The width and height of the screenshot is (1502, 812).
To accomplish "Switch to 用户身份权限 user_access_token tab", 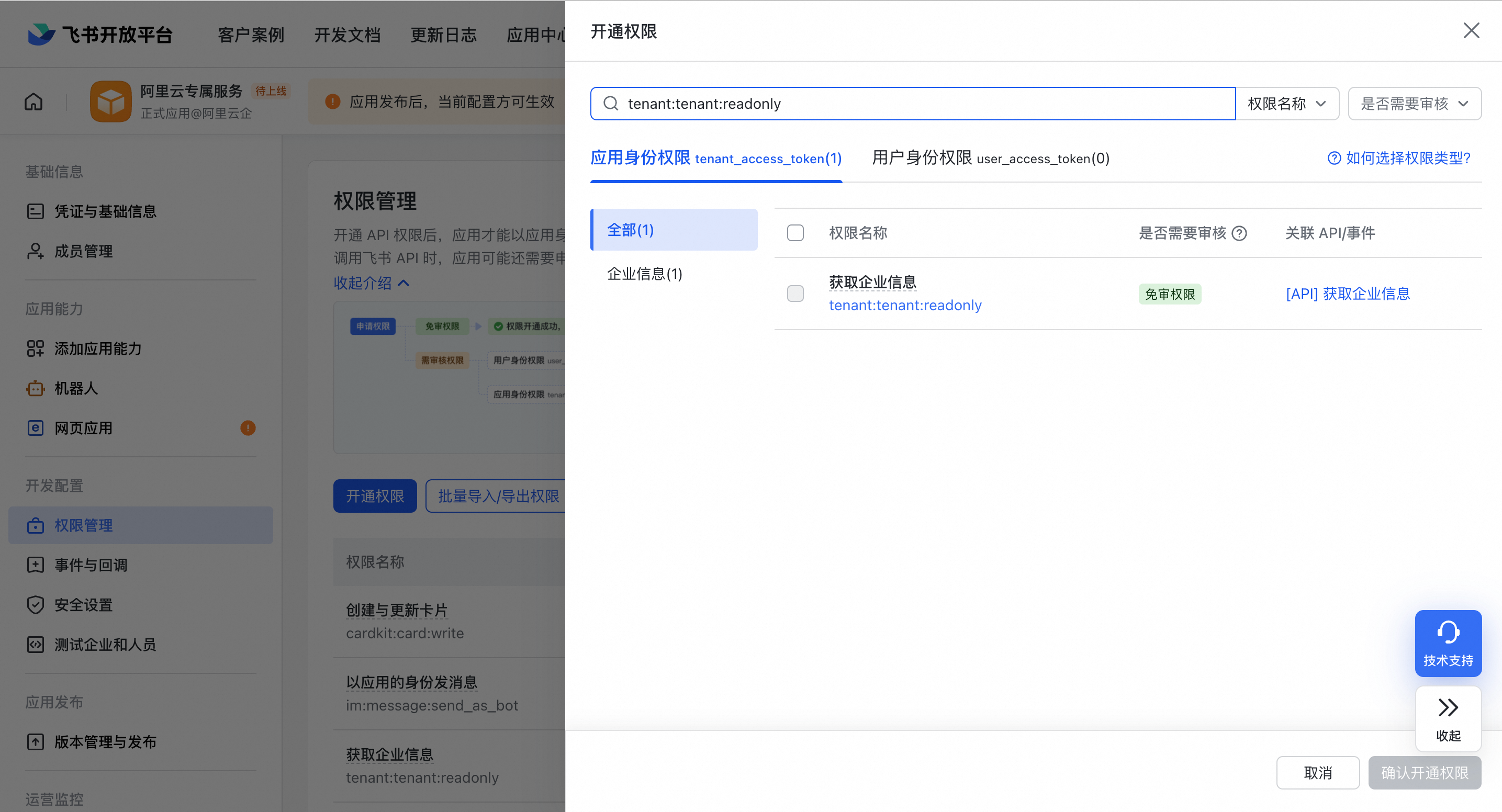I will tap(990, 158).
